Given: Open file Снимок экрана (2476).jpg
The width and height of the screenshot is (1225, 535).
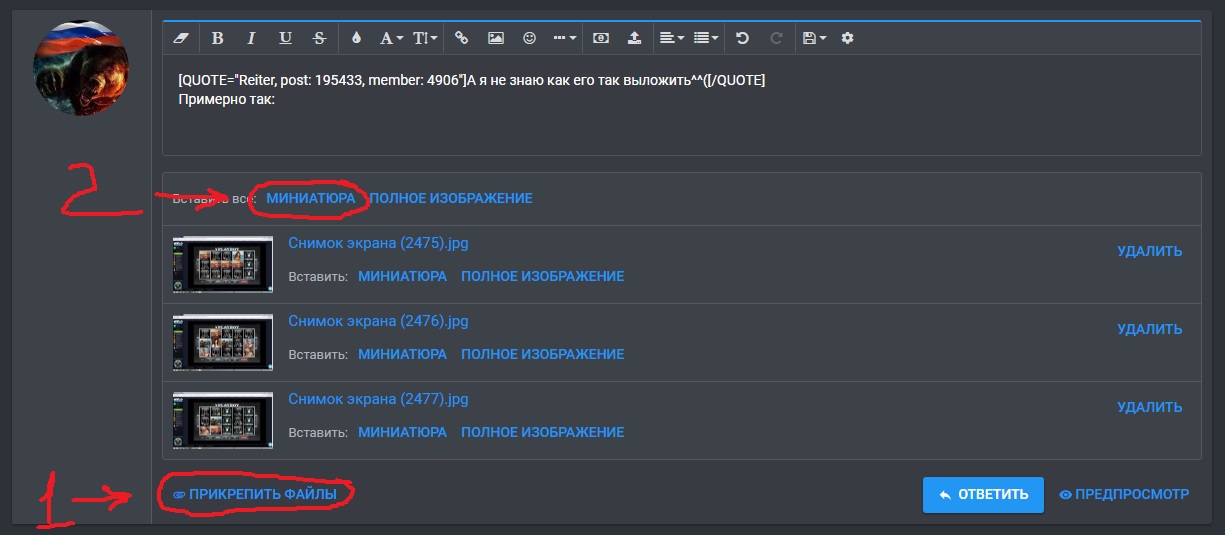Looking at the screenshot, I should point(378,321).
